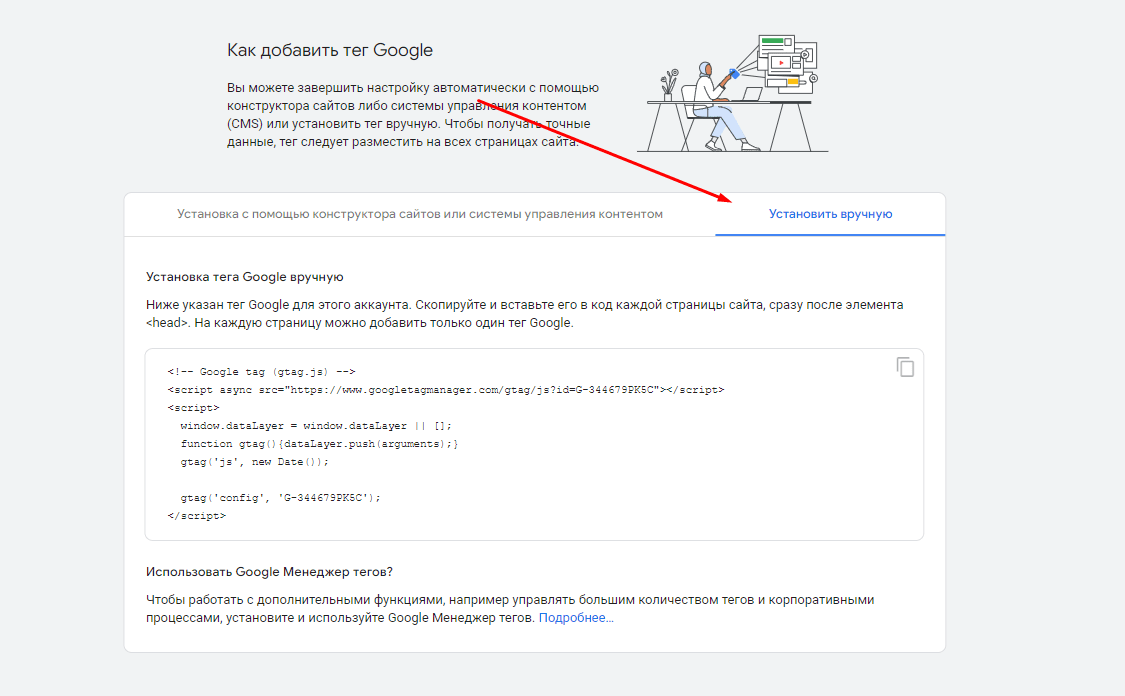Click the googletagmanager script src URL line
1125x696 pixels.
pyautogui.click(x=445, y=389)
